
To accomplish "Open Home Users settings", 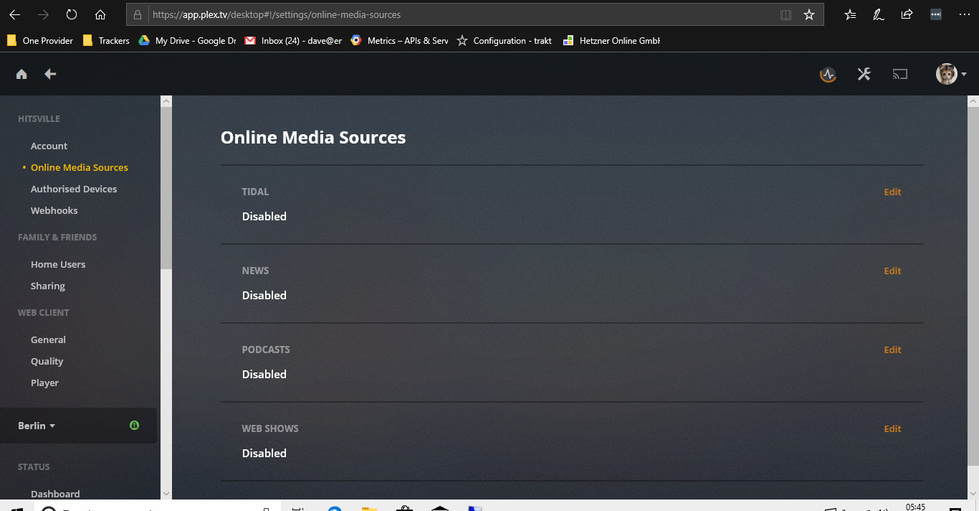I will click(x=58, y=264).
